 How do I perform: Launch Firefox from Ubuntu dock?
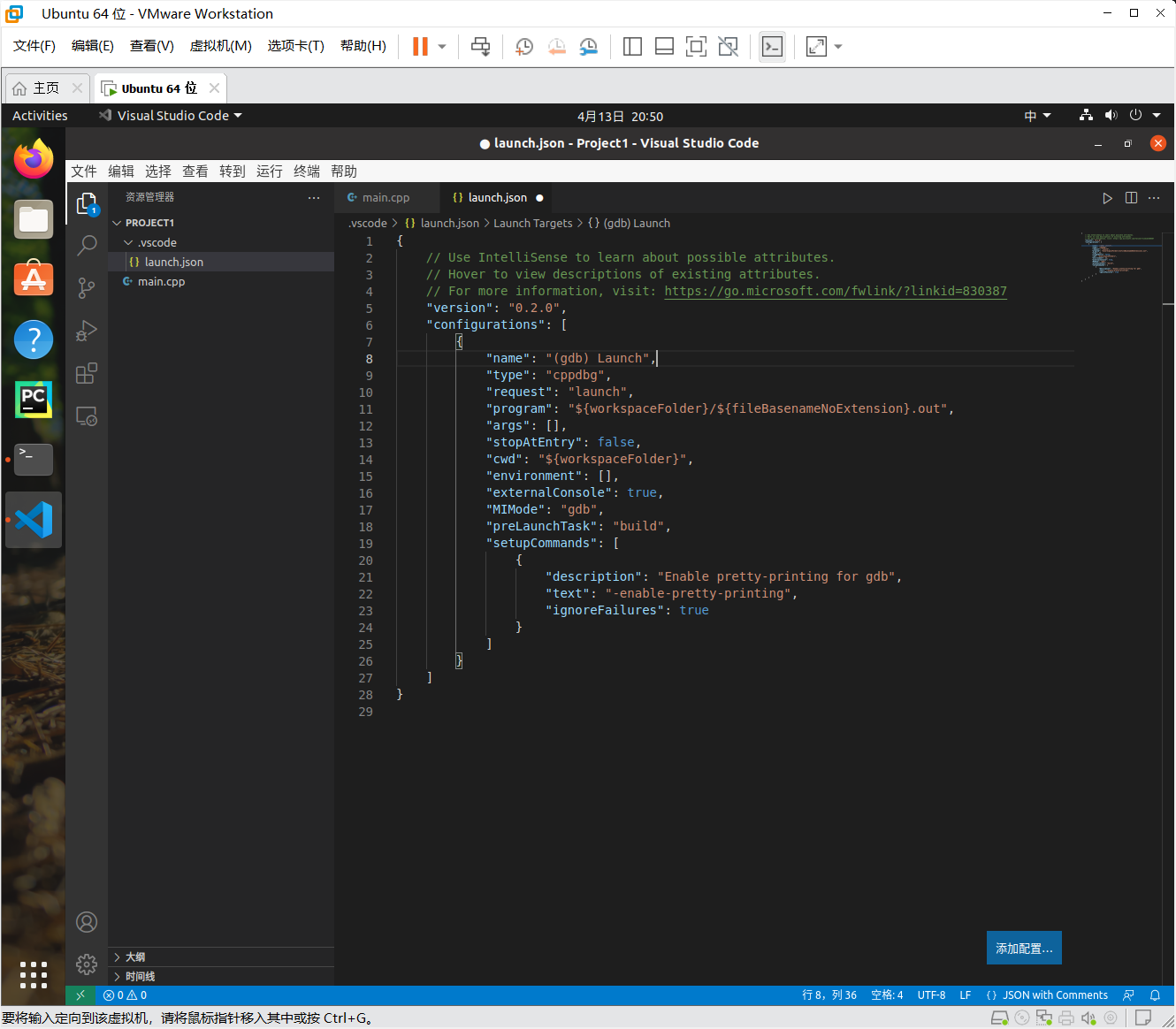coord(34,159)
